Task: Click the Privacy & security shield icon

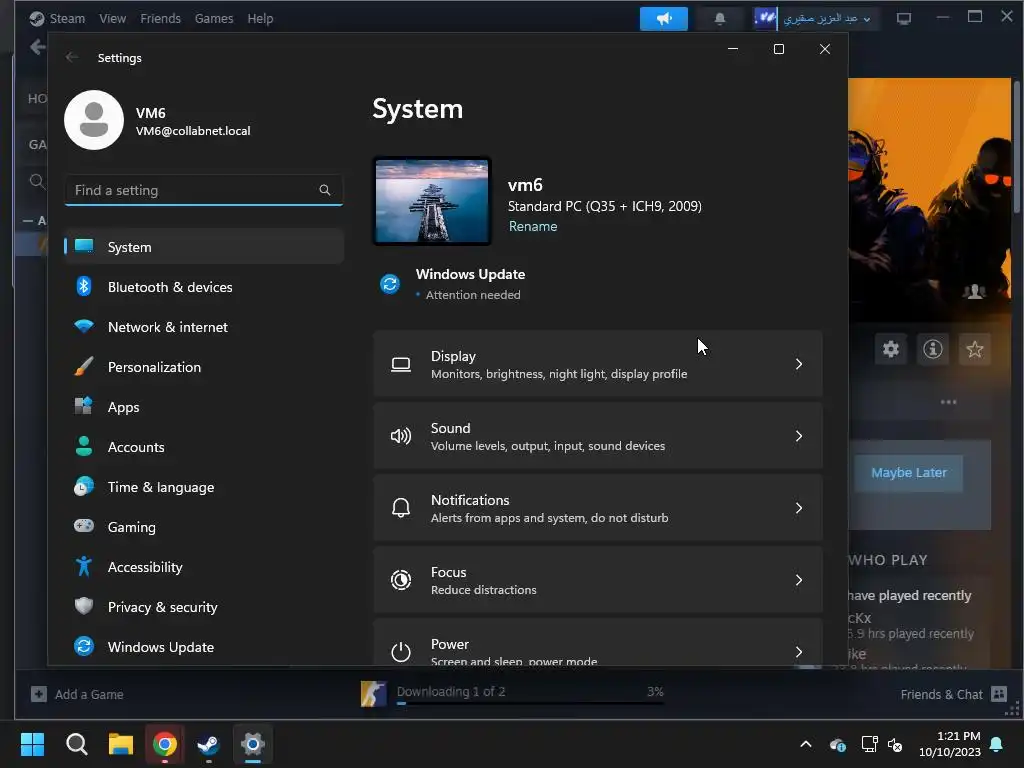Action: point(84,606)
